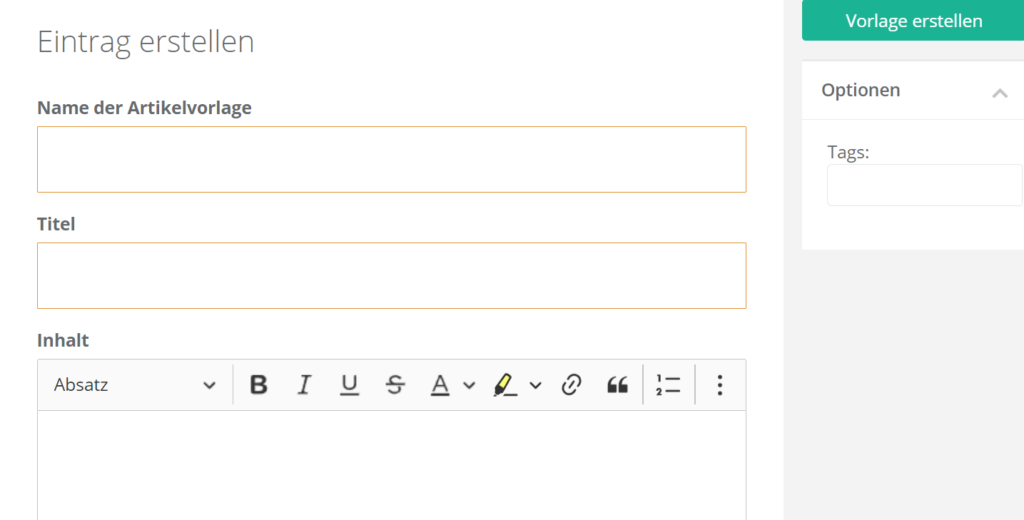
Task: Open the font color dropdown arrow
Action: [469, 385]
